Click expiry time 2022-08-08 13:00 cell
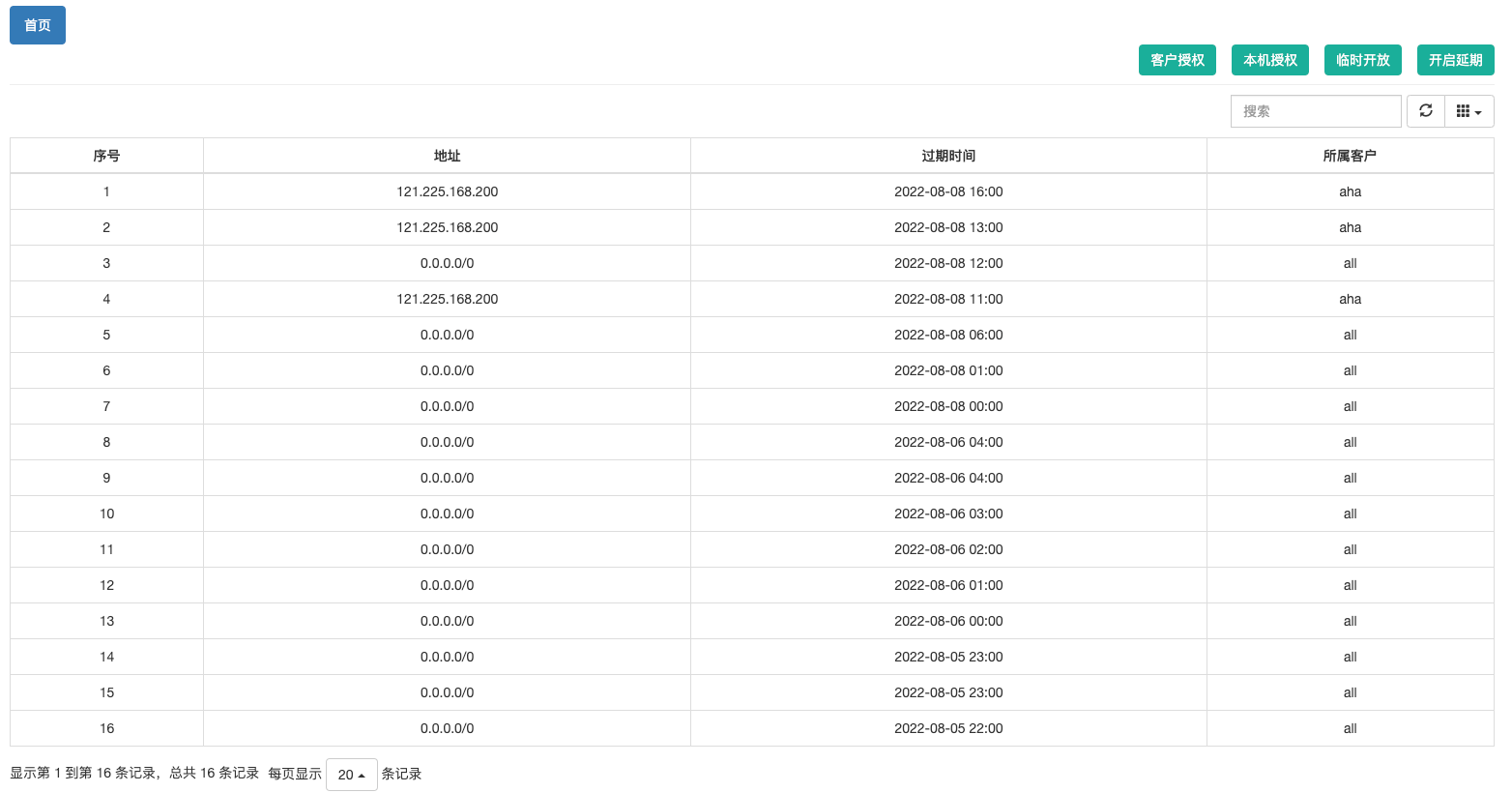The width and height of the screenshot is (1512, 793). (948, 227)
